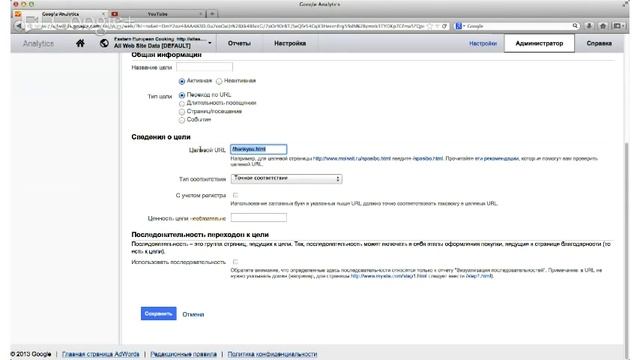Open Политика конфиденциальности footer link
640x360 pixels.
(x=272, y=354)
